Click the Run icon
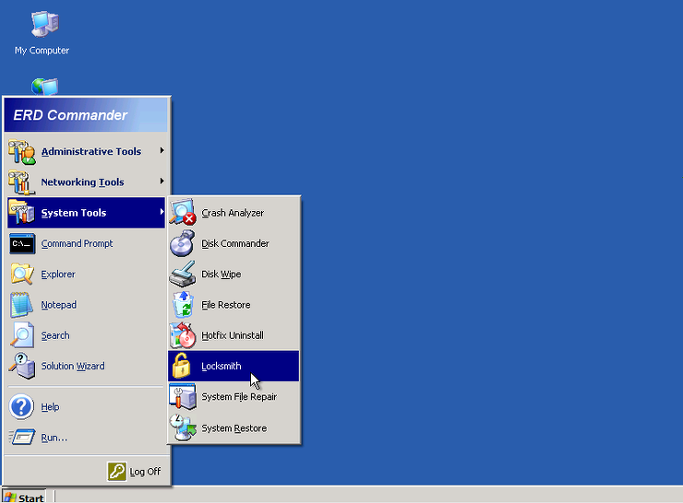 pyautogui.click(x=22, y=437)
